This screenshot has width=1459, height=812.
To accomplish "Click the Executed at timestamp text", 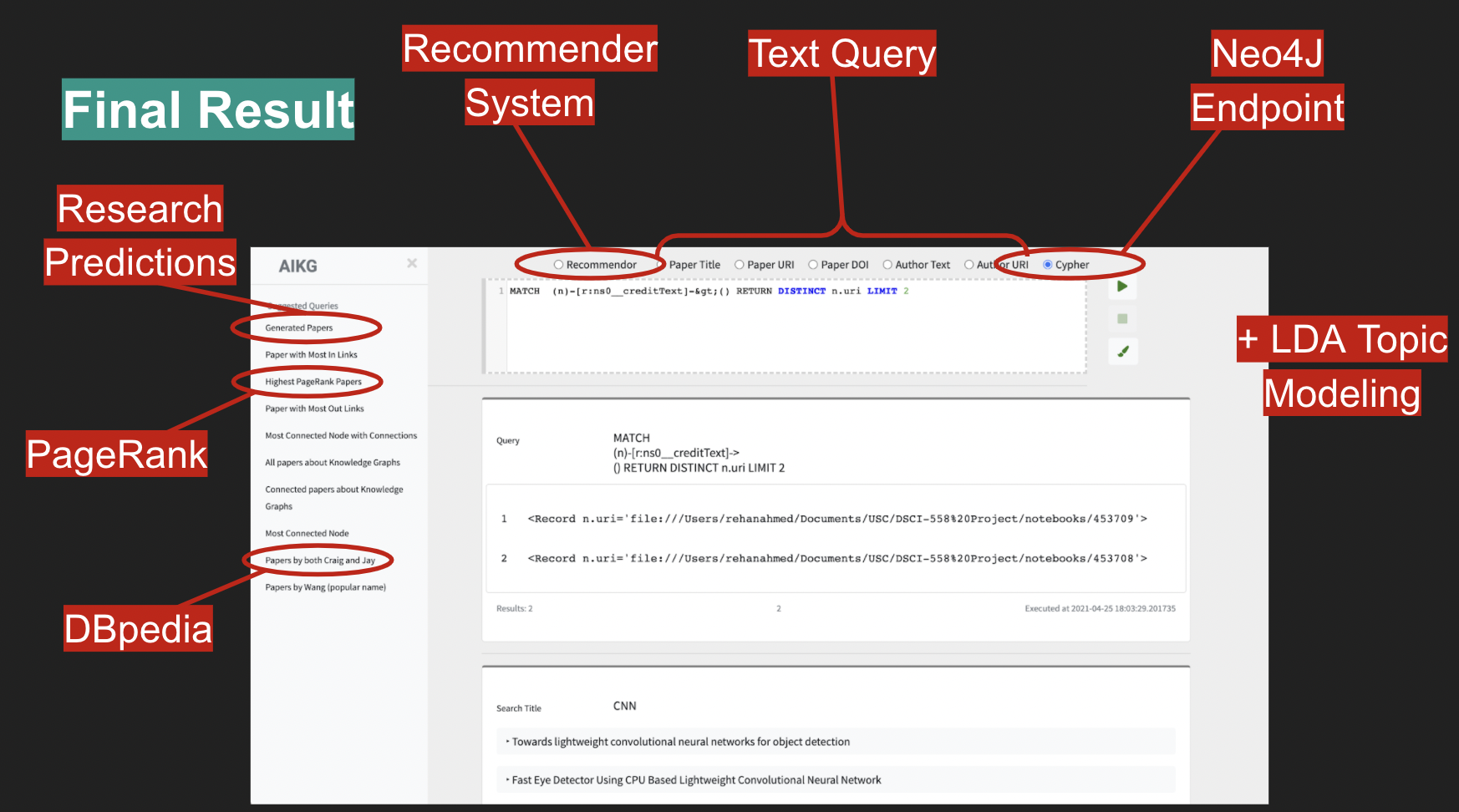I will pyautogui.click(x=1100, y=608).
